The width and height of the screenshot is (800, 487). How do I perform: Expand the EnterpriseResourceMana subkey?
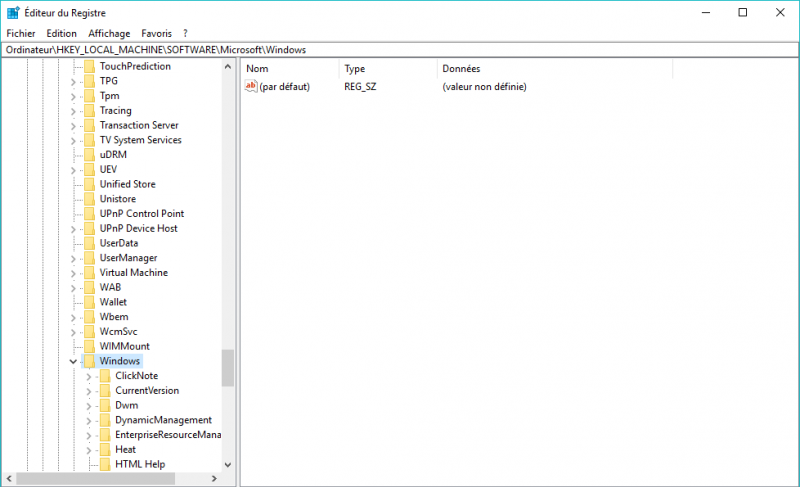[89, 436]
